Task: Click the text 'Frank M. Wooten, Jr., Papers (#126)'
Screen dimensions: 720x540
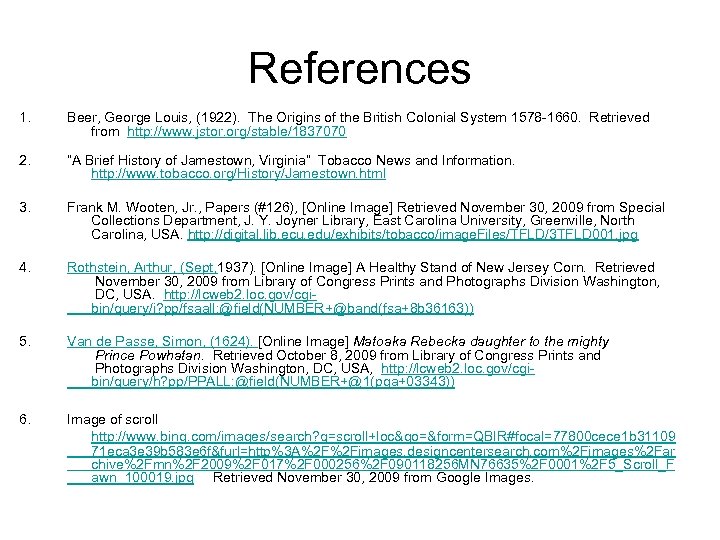Action: 180,208
